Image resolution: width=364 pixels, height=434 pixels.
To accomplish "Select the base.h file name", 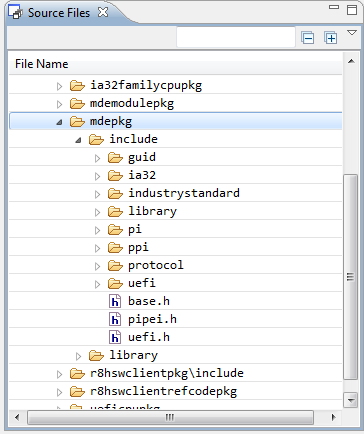I will tap(149, 301).
